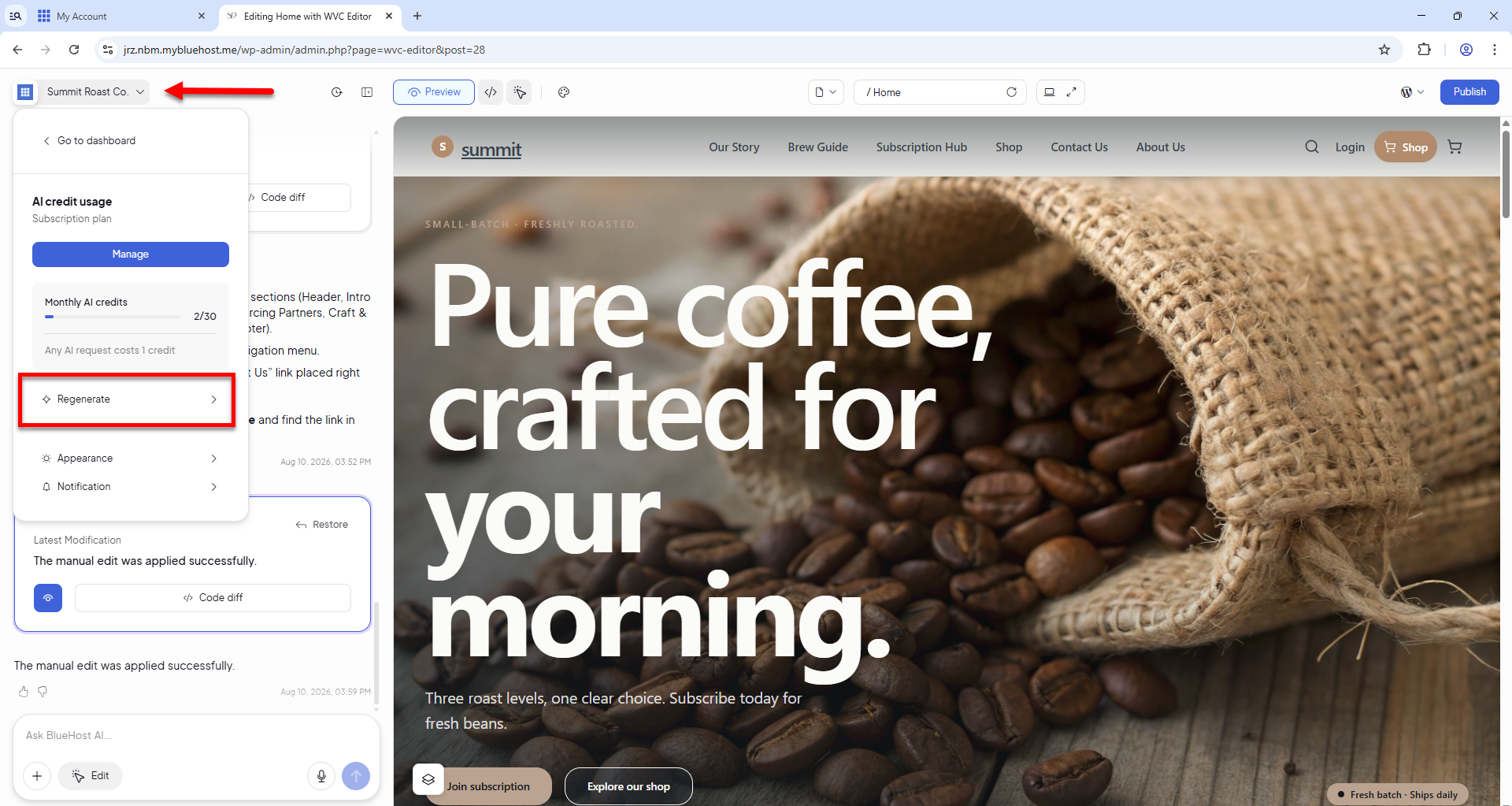
Task: Open a new browser tab
Action: [x=417, y=16]
